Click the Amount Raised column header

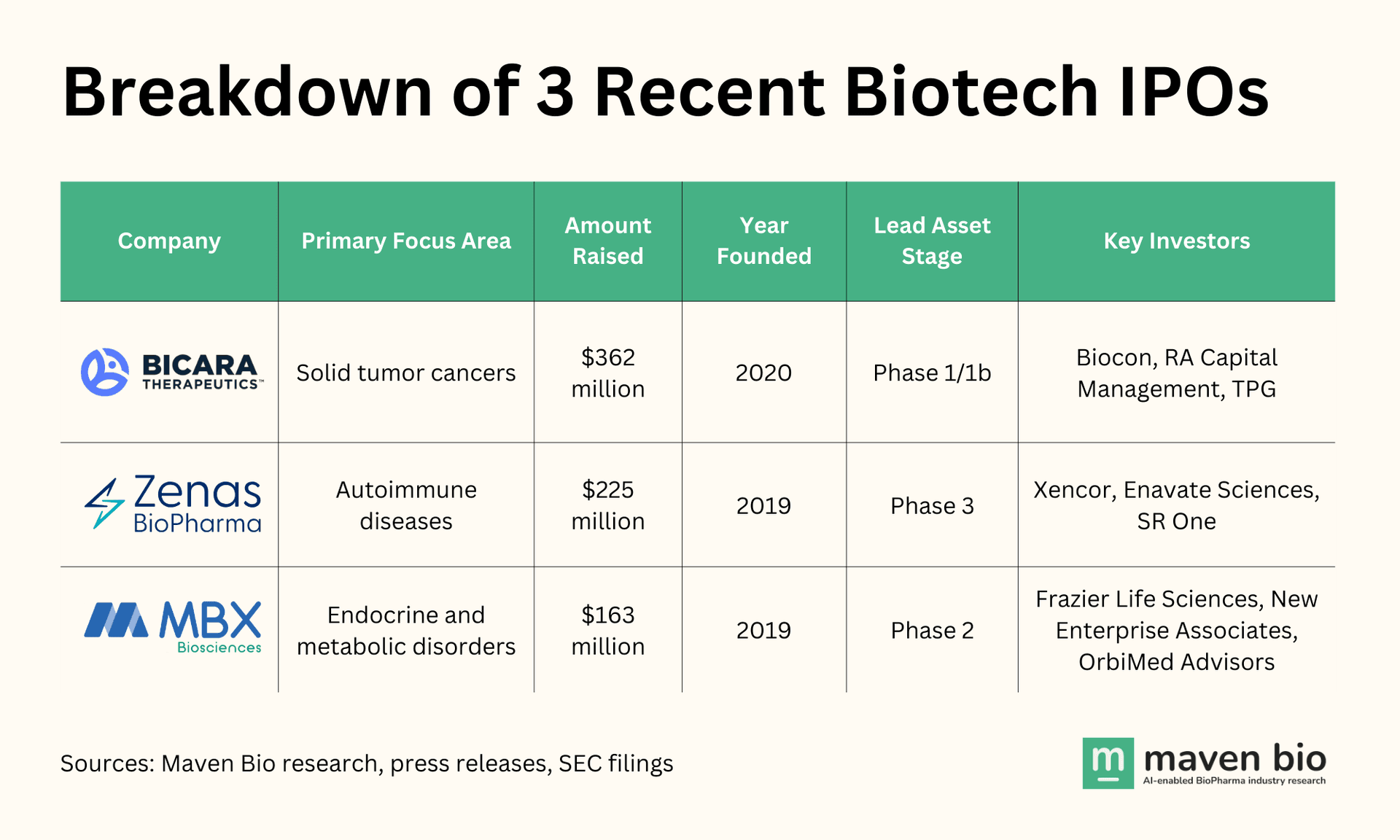607,241
